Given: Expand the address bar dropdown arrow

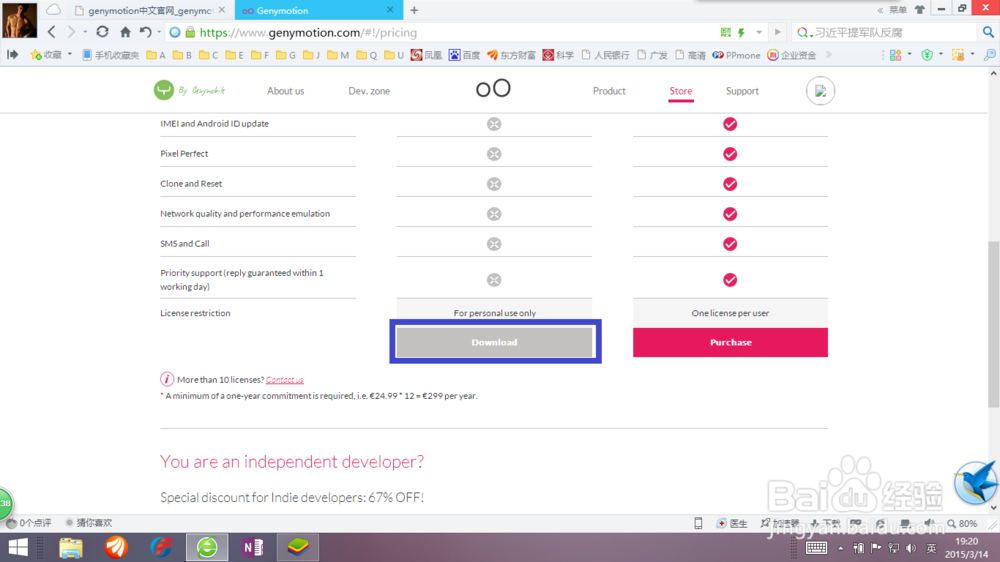Looking at the screenshot, I should click(759, 32).
